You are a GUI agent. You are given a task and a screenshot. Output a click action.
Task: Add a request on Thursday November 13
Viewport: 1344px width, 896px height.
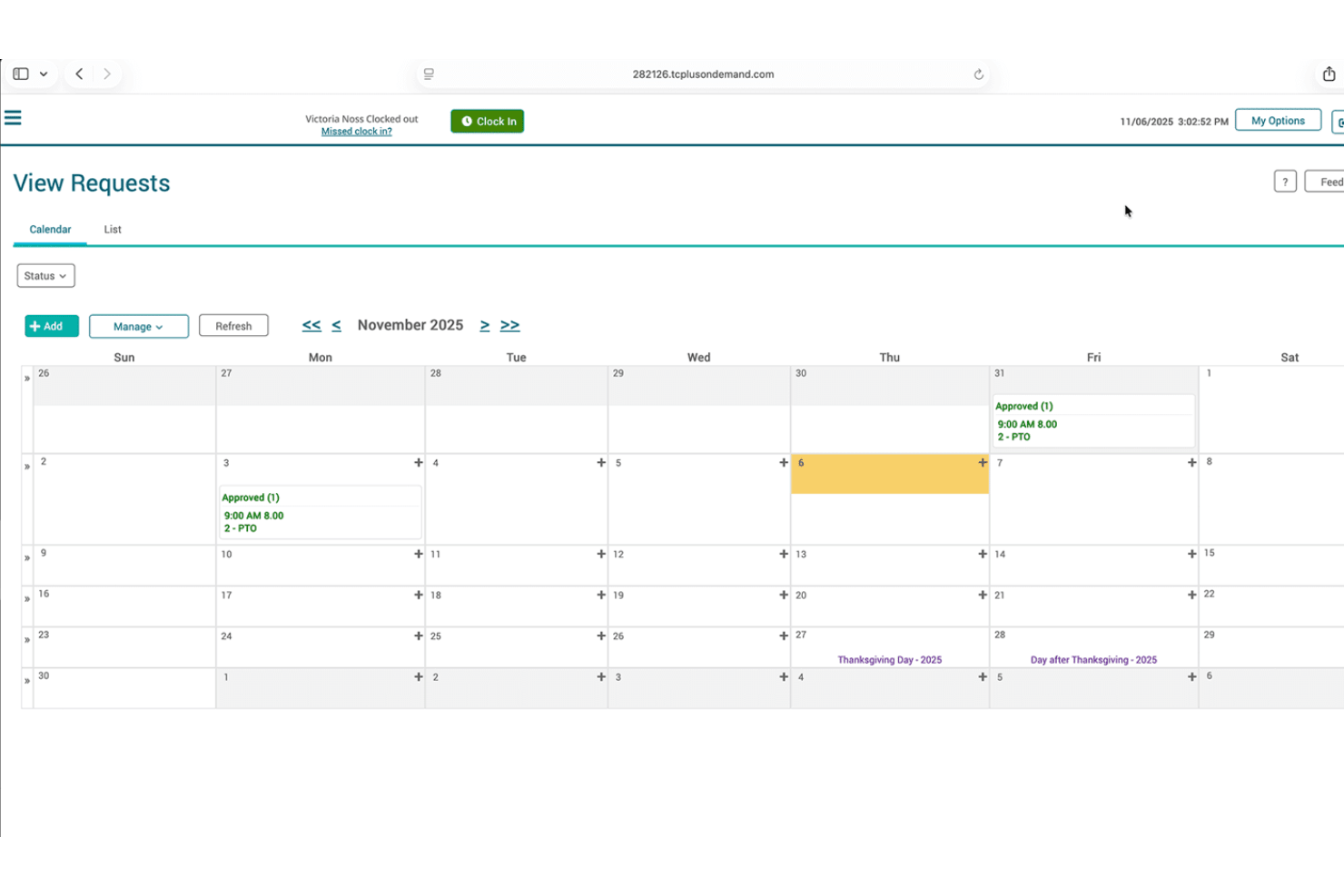(983, 554)
